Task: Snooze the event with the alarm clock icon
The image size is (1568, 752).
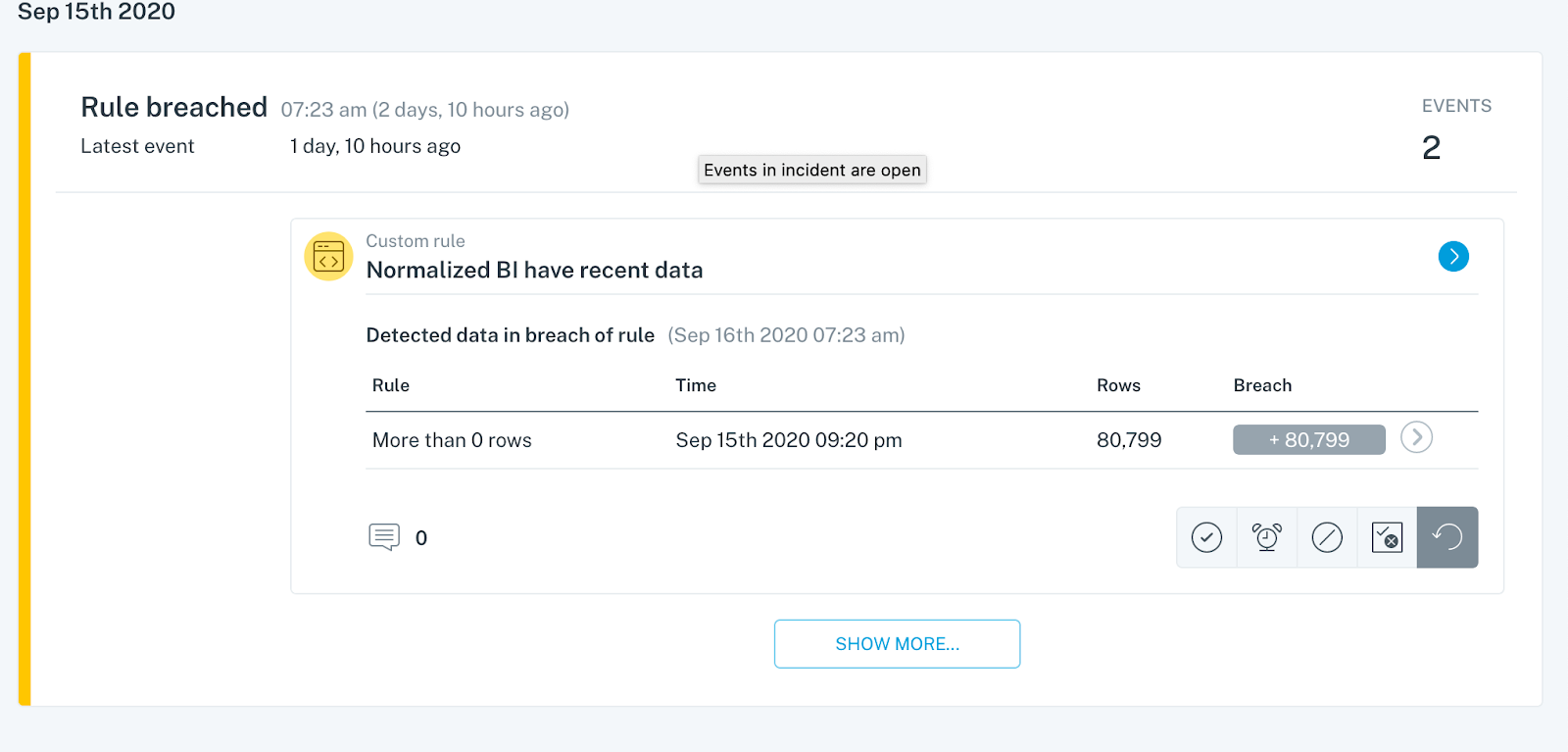Action: (x=1267, y=537)
